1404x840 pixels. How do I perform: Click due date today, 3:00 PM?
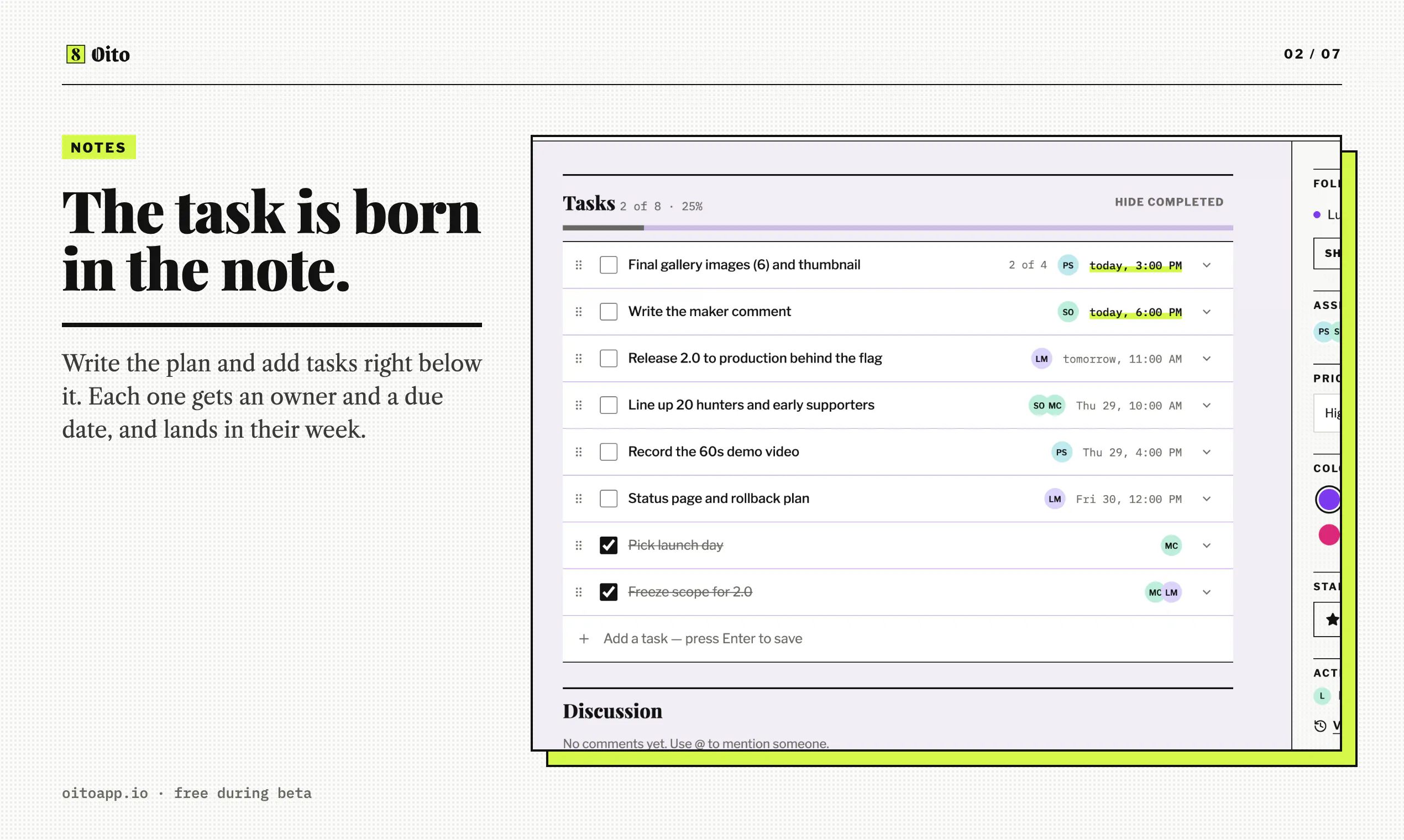click(x=1136, y=265)
